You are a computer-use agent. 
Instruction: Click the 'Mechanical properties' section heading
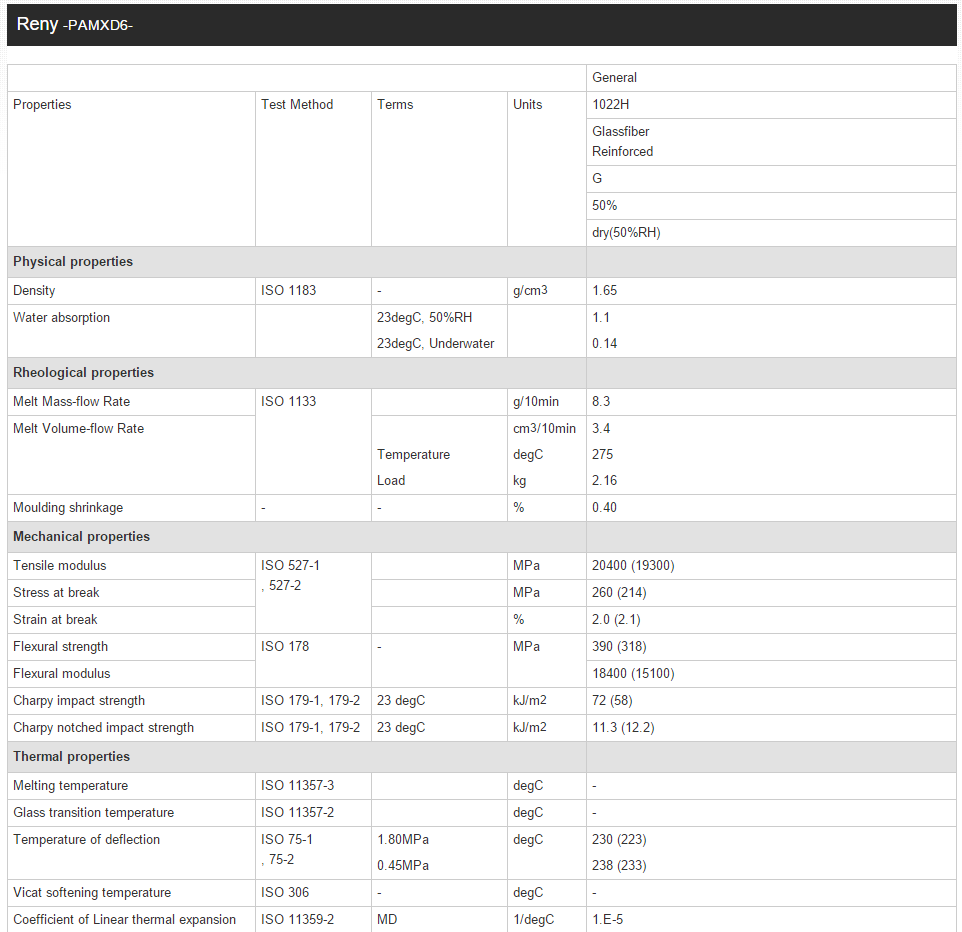(x=81, y=537)
